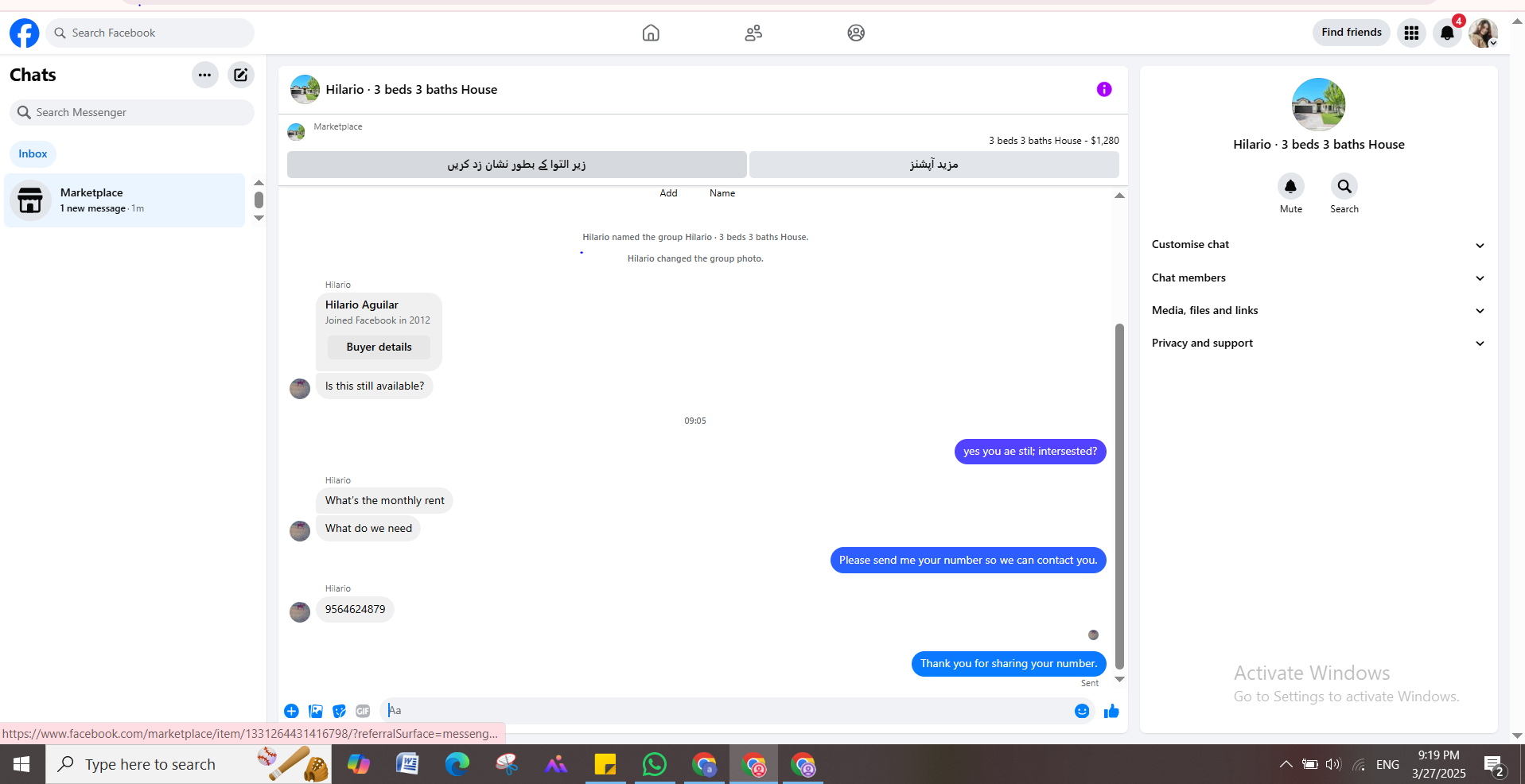Attach a photo with the image icon
The width and height of the screenshot is (1525, 784).
[316, 711]
